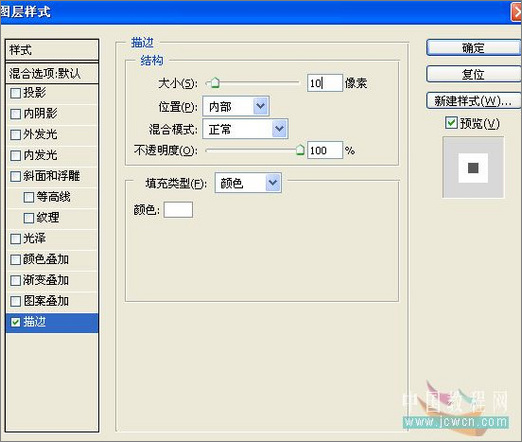Click the 复位 reset button
Screen dimensions: 522x442
tap(473, 74)
